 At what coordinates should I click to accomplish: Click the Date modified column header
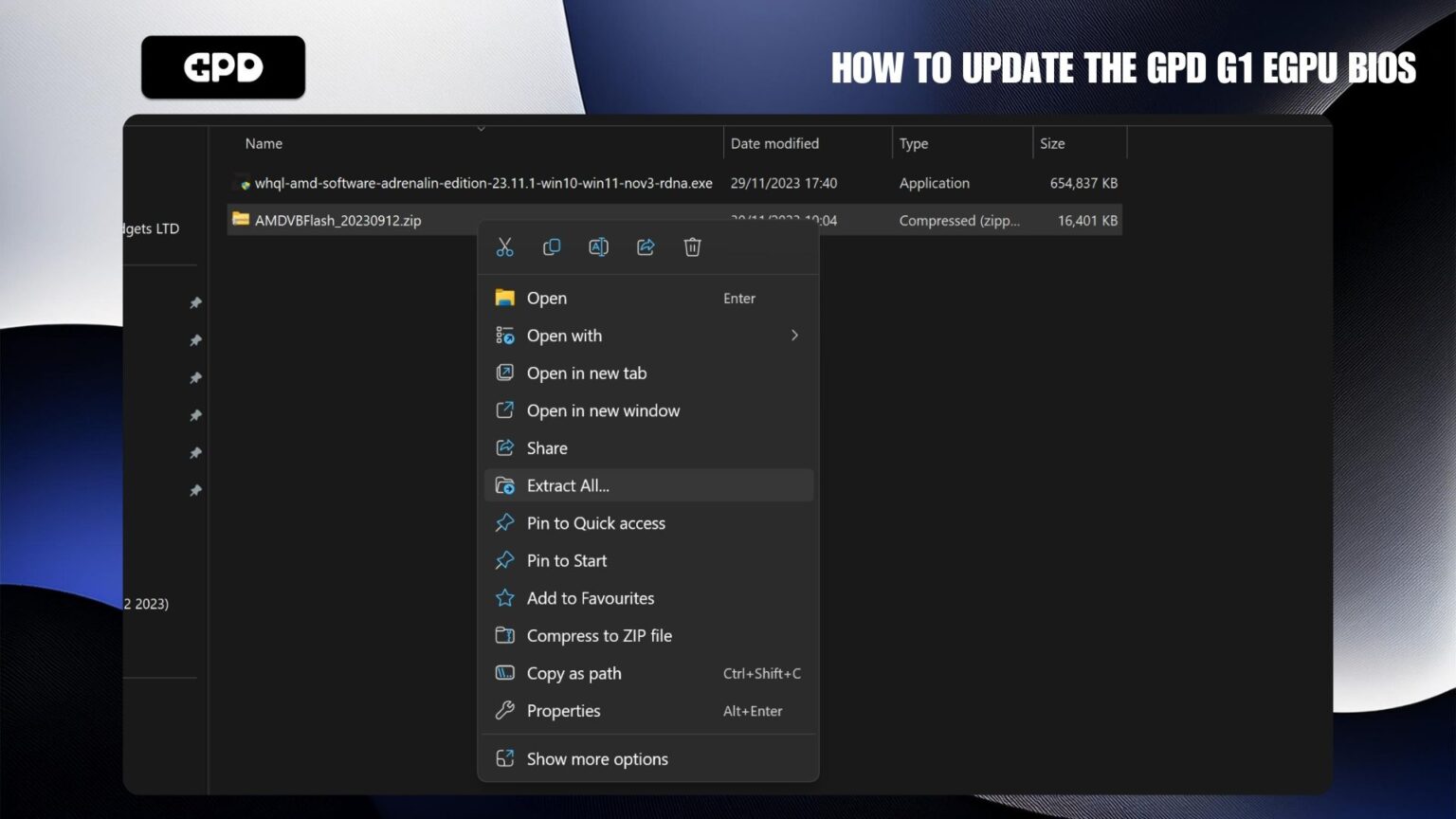tap(774, 142)
